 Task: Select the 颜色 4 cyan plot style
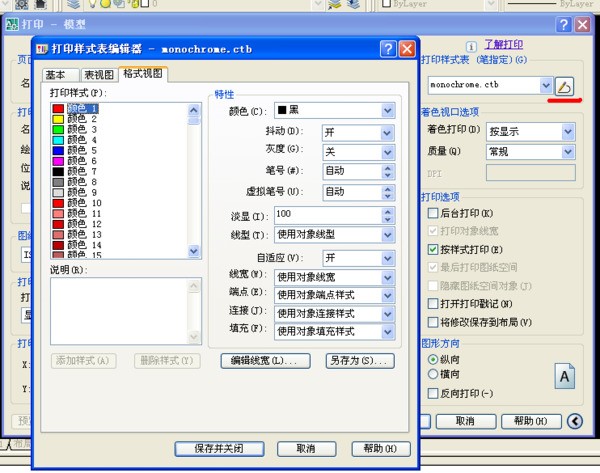[75, 140]
